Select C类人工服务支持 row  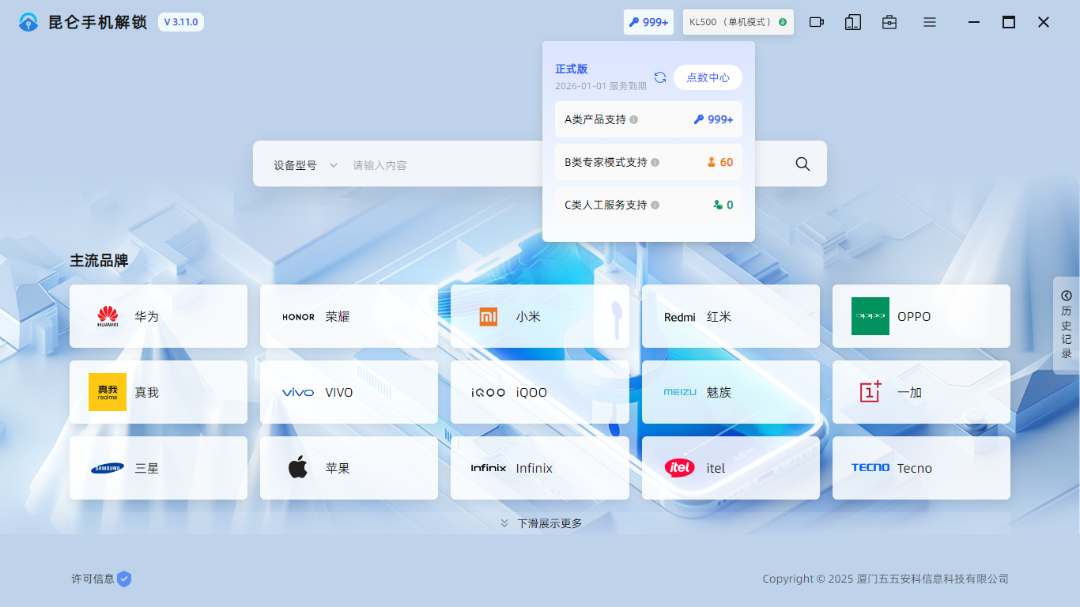click(648, 205)
